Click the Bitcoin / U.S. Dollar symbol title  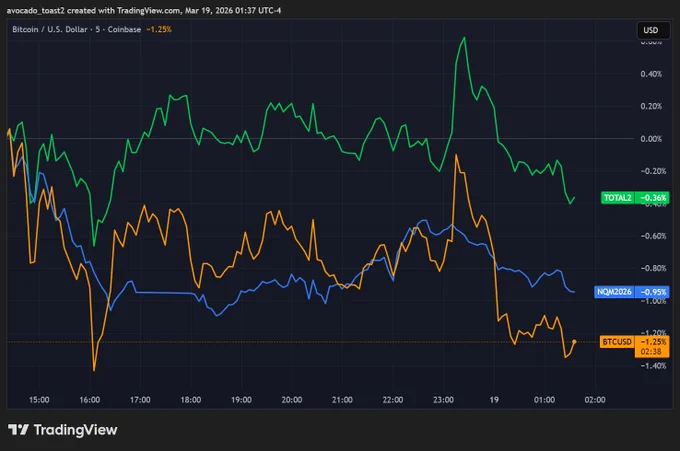[50, 29]
